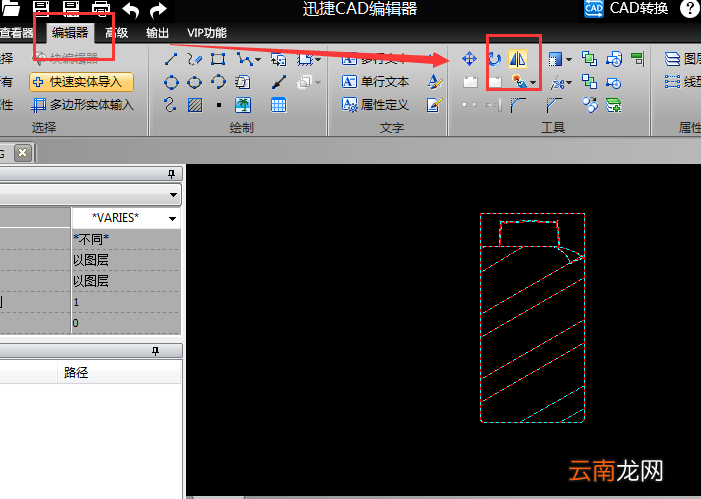The width and height of the screenshot is (701, 499).
Task: Switch to the 输出 tab
Action: (x=157, y=33)
